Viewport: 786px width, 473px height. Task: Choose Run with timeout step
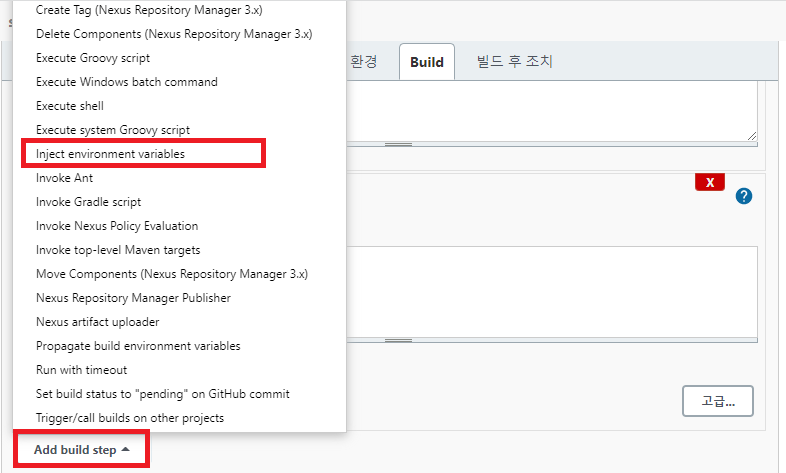(x=81, y=370)
